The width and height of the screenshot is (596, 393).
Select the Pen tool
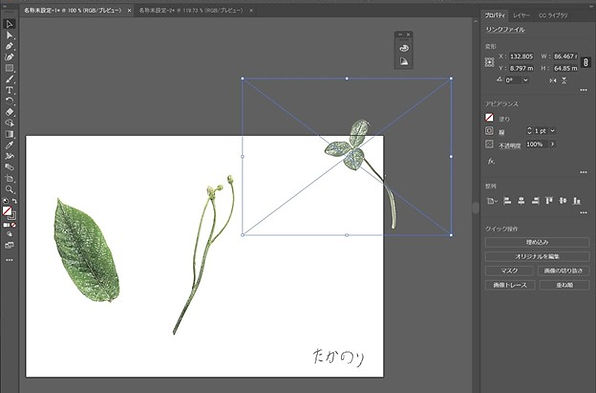click(x=10, y=46)
